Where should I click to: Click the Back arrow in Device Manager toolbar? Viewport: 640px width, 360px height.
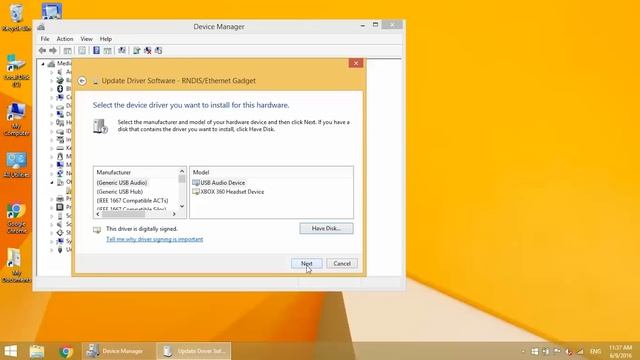coord(42,51)
